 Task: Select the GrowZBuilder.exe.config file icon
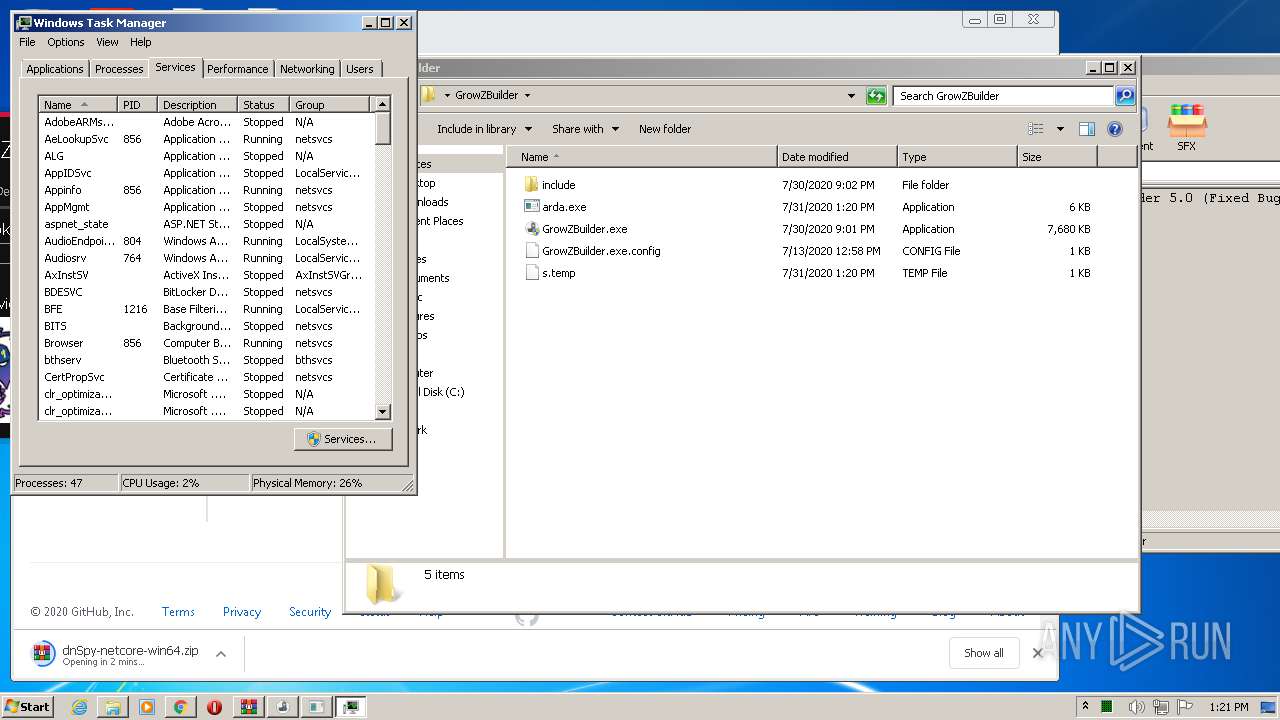point(532,251)
